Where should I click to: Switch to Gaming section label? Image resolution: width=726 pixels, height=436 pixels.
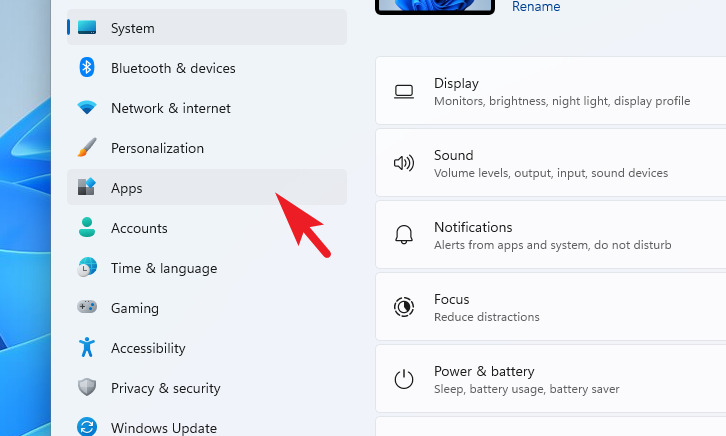(x=135, y=308)
